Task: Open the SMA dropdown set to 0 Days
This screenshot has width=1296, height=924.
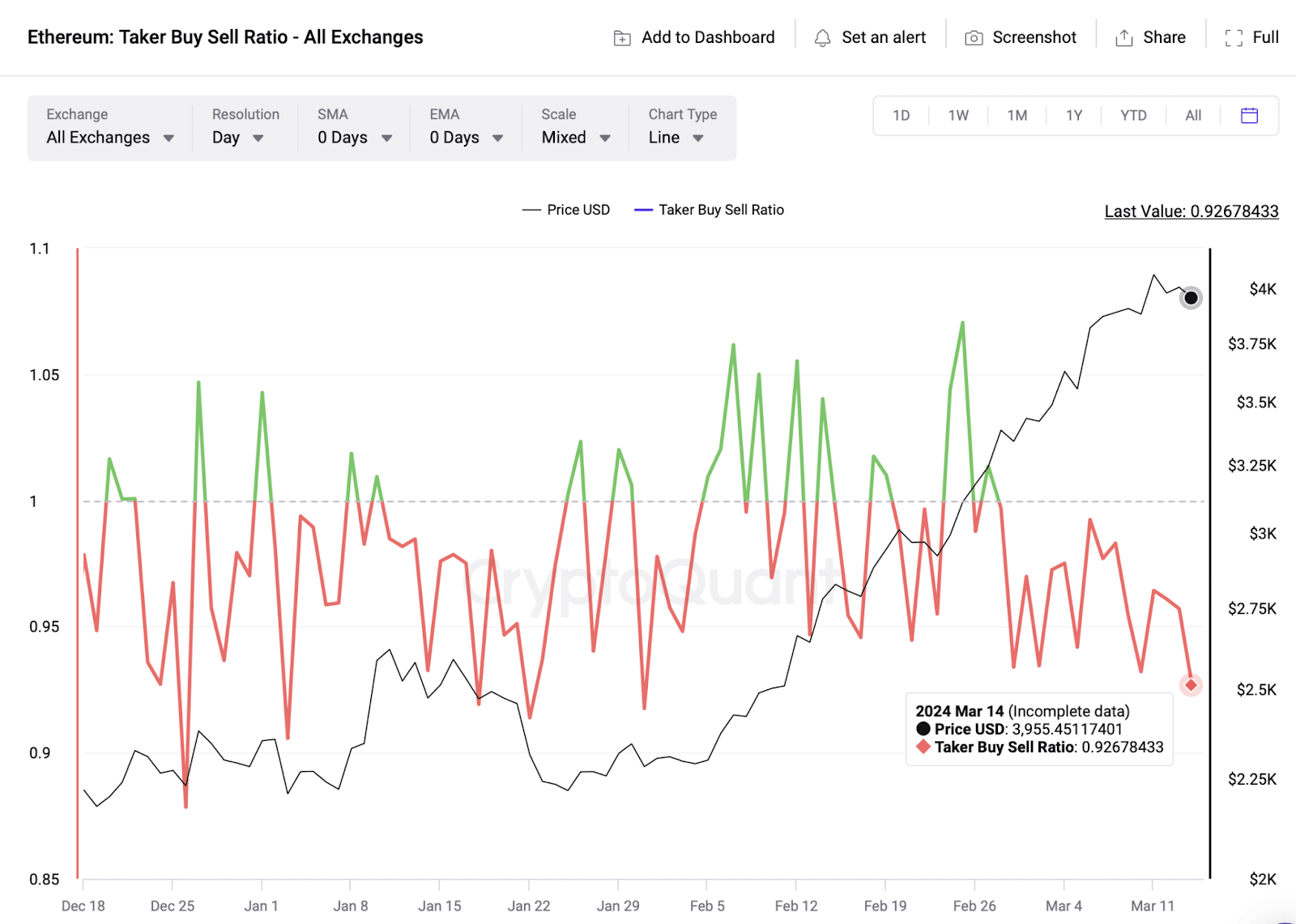Action: tap(354, 127)
